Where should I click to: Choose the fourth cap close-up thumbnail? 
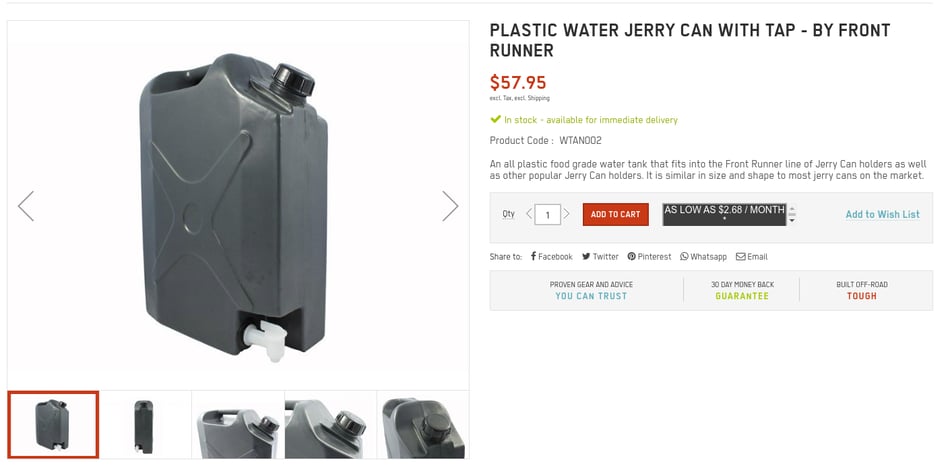coord(330,425)
